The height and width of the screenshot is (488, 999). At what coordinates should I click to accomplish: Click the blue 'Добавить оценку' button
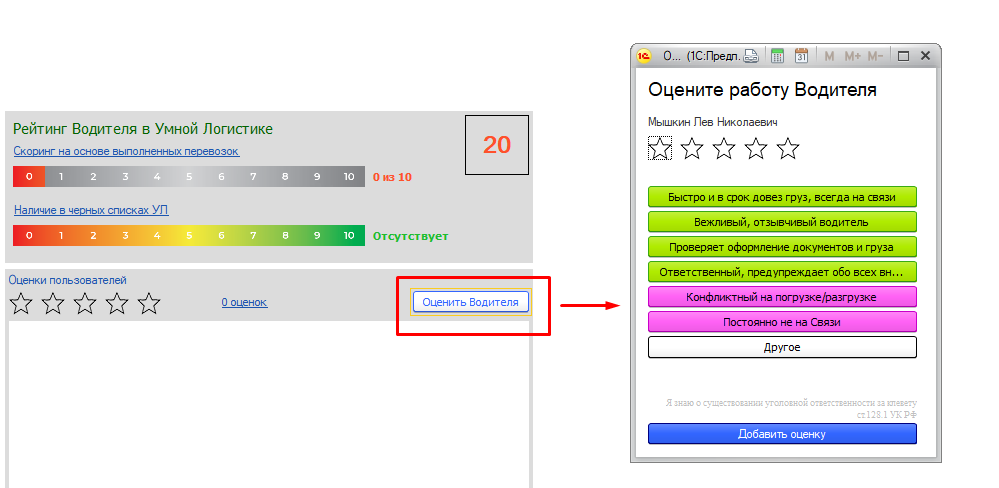click(782, 434)
